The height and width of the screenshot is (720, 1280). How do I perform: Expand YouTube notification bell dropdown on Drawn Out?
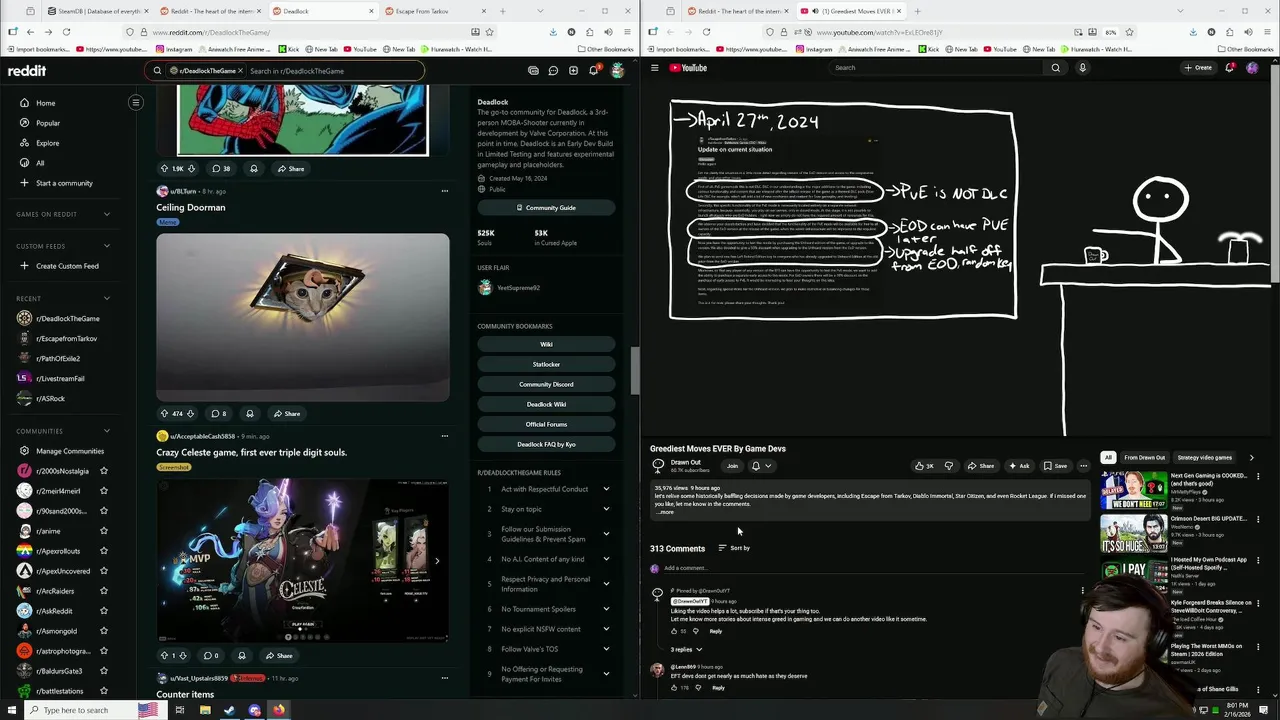[x=761, y=466]
